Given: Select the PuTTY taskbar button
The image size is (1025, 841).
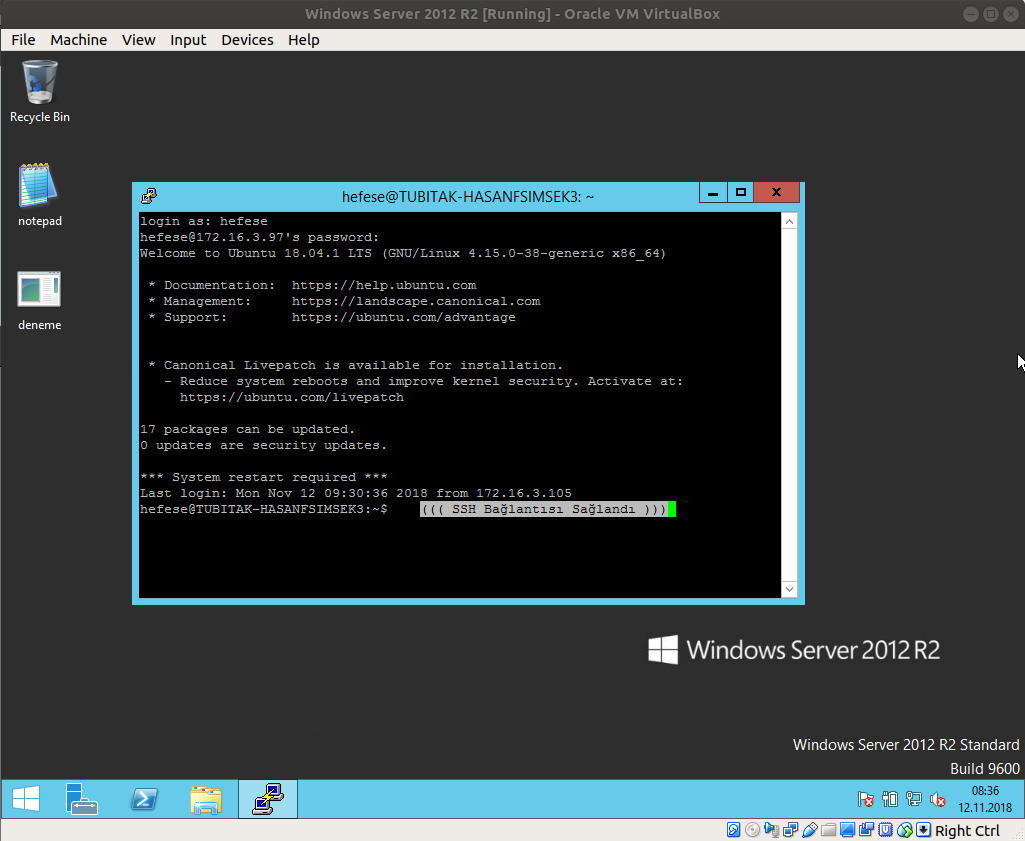Looking at the screenshot, I should pos(268,799).
